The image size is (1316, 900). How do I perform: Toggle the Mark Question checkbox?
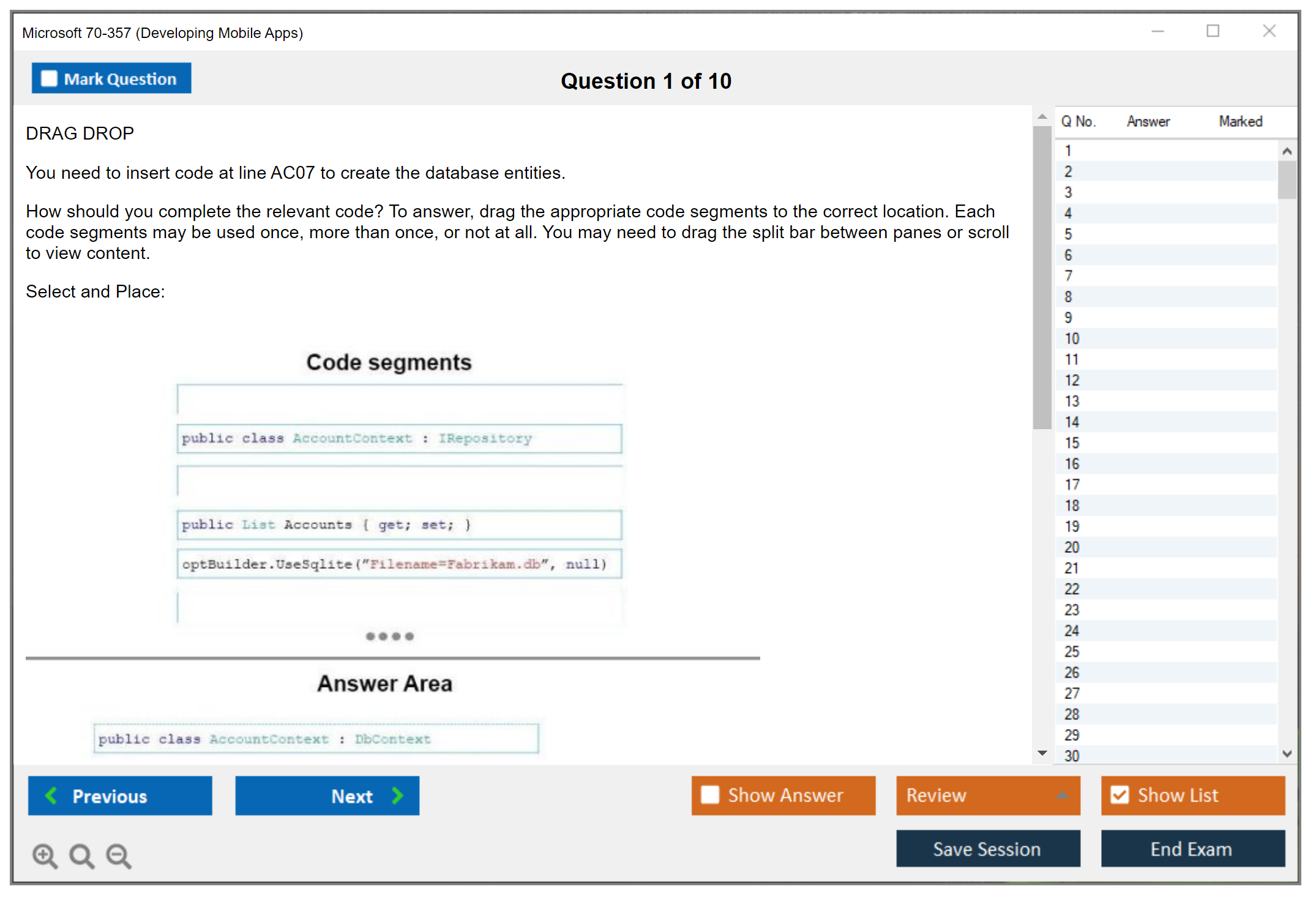[x=49, y=78]
